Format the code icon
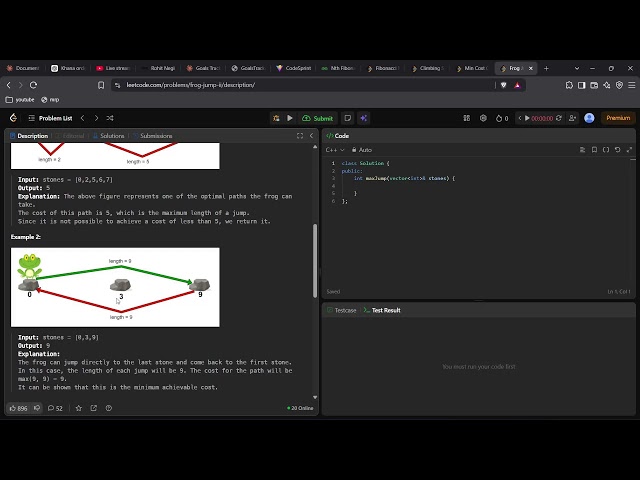 582,150
